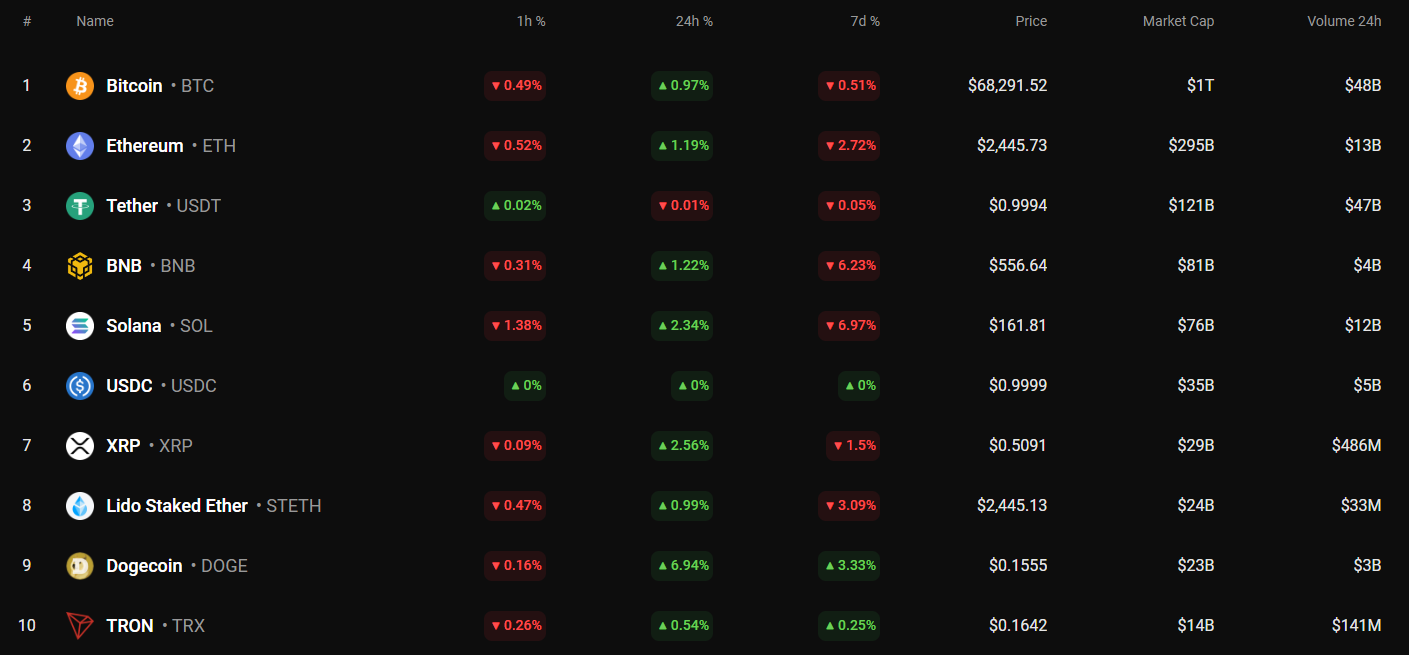Click the Dogecoin logo icon
1409x655 pixels.
(80, 566)
